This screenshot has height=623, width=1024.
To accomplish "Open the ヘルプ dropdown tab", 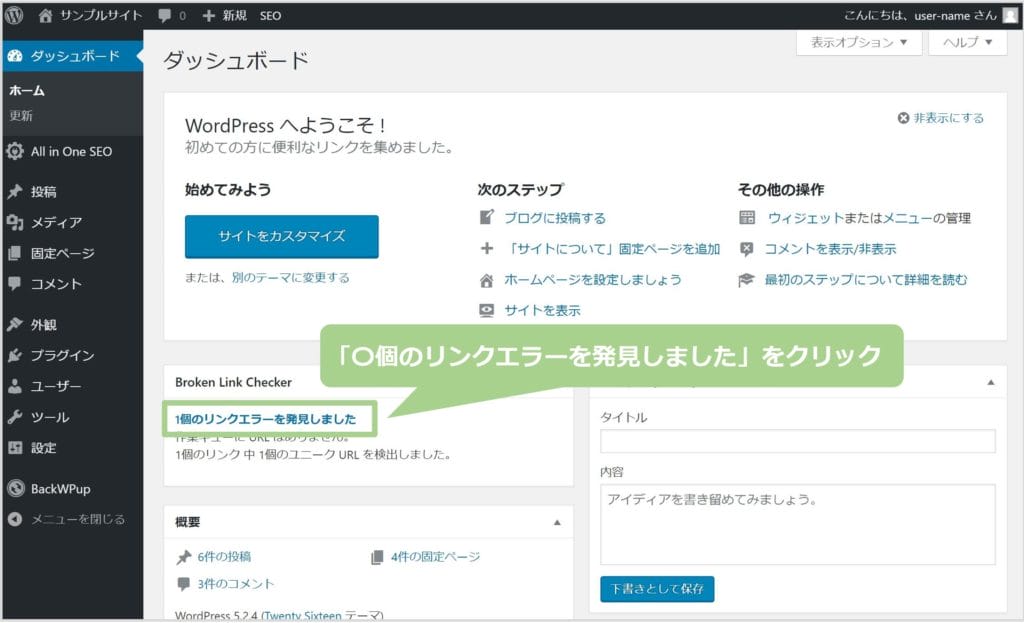I will [967, 42].
